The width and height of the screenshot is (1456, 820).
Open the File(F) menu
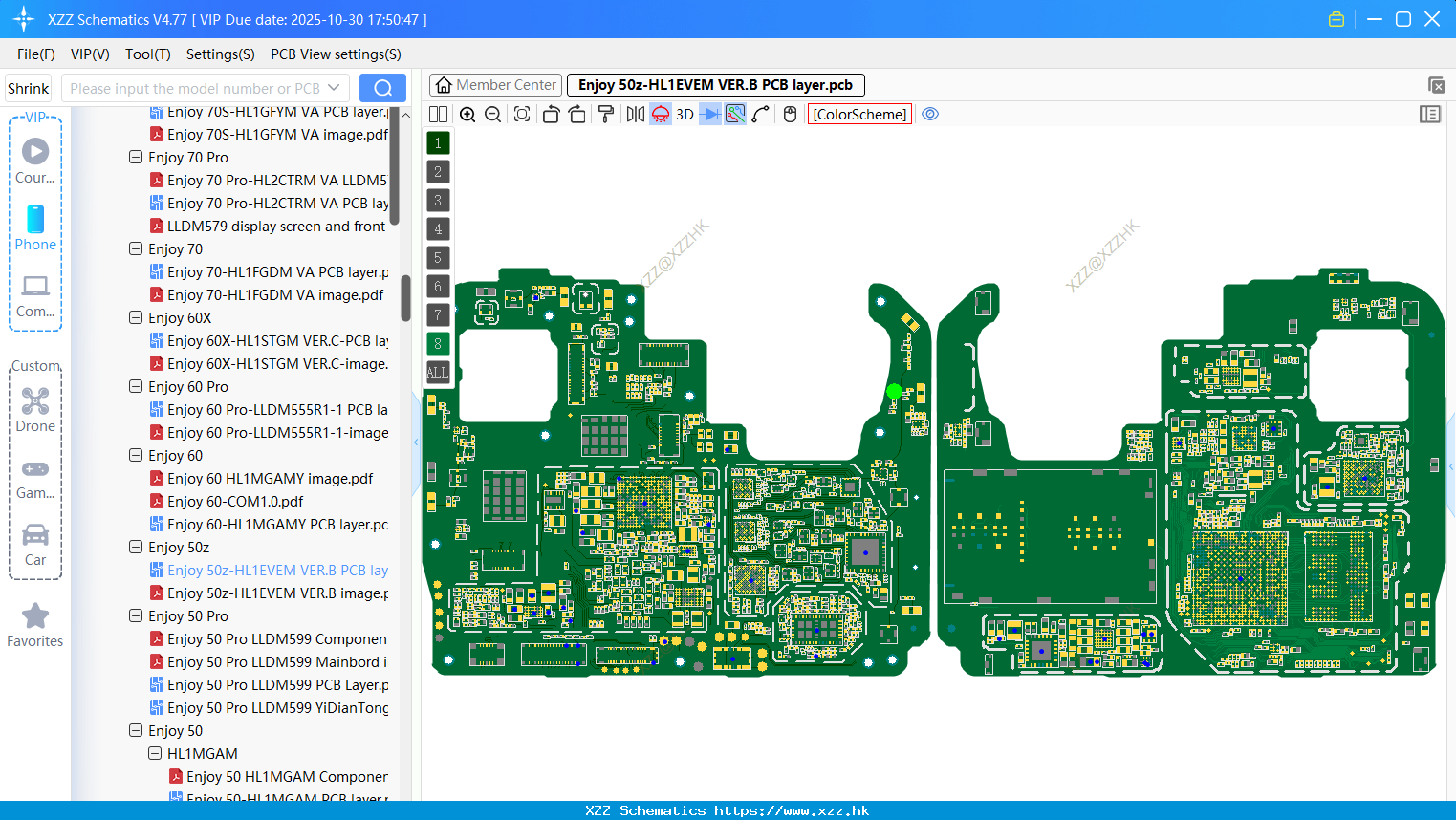(x=36, y=54)
